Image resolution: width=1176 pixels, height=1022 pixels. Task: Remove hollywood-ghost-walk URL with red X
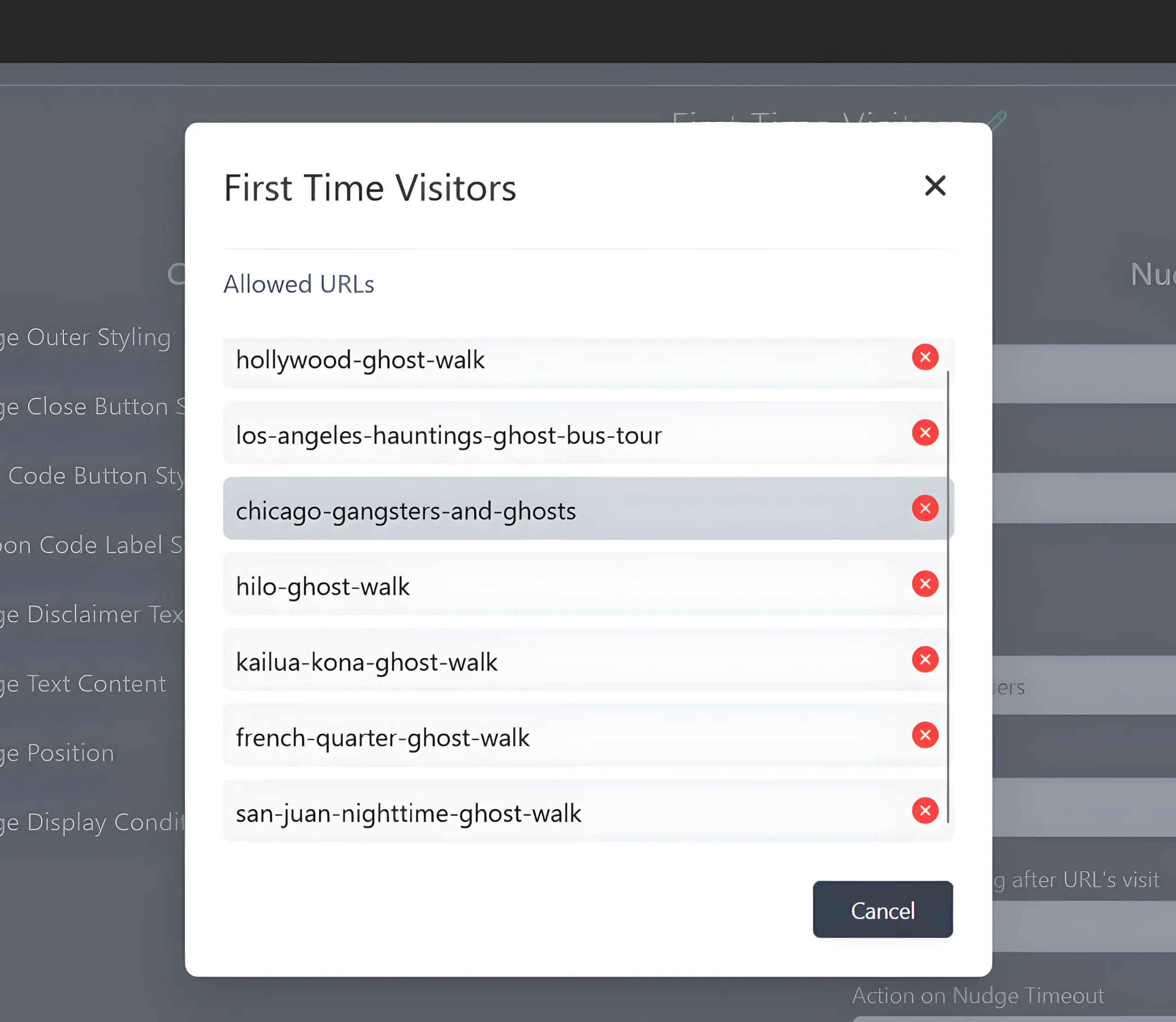coord(925,357)
